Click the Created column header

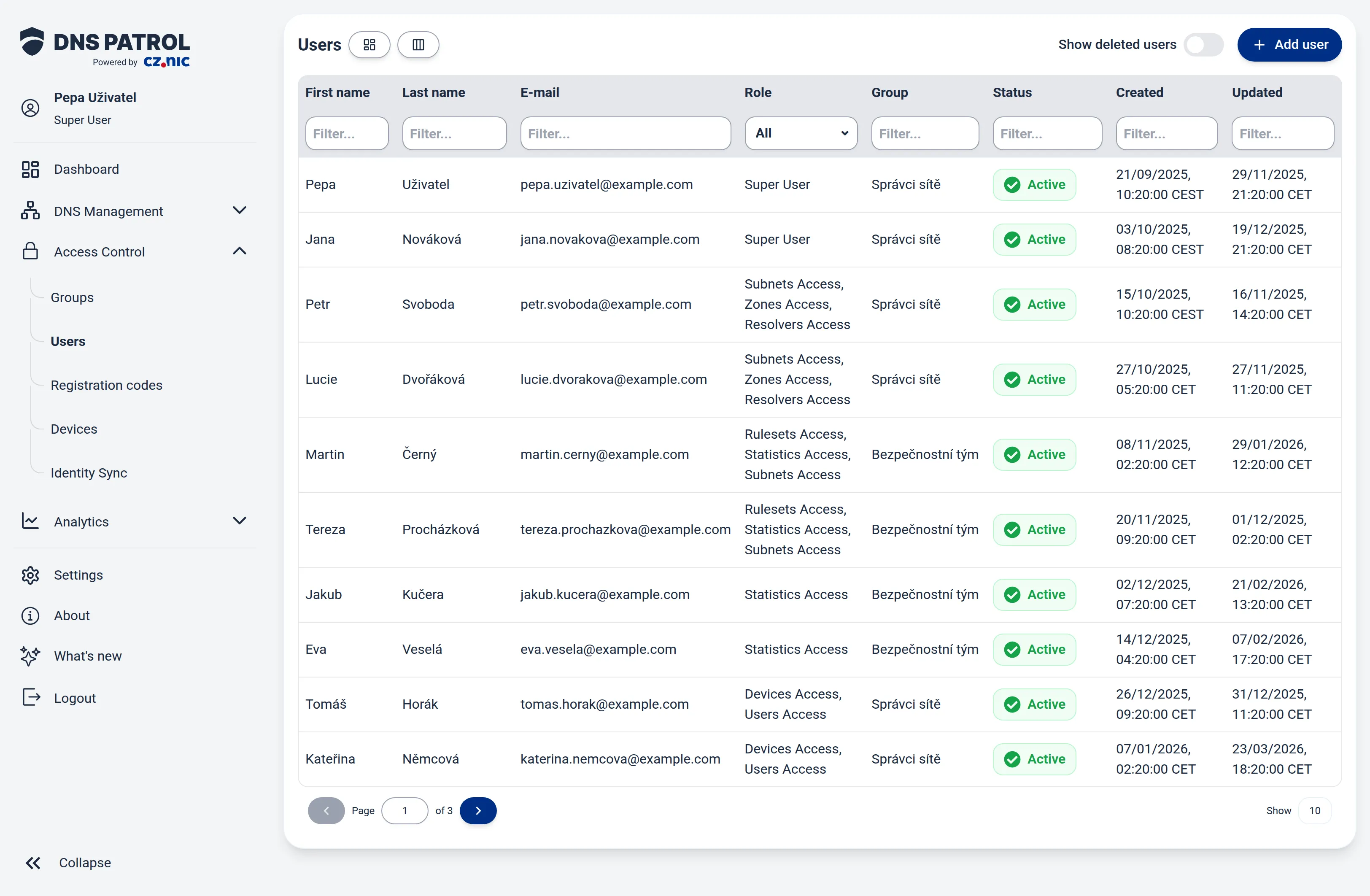point(1139,92)
